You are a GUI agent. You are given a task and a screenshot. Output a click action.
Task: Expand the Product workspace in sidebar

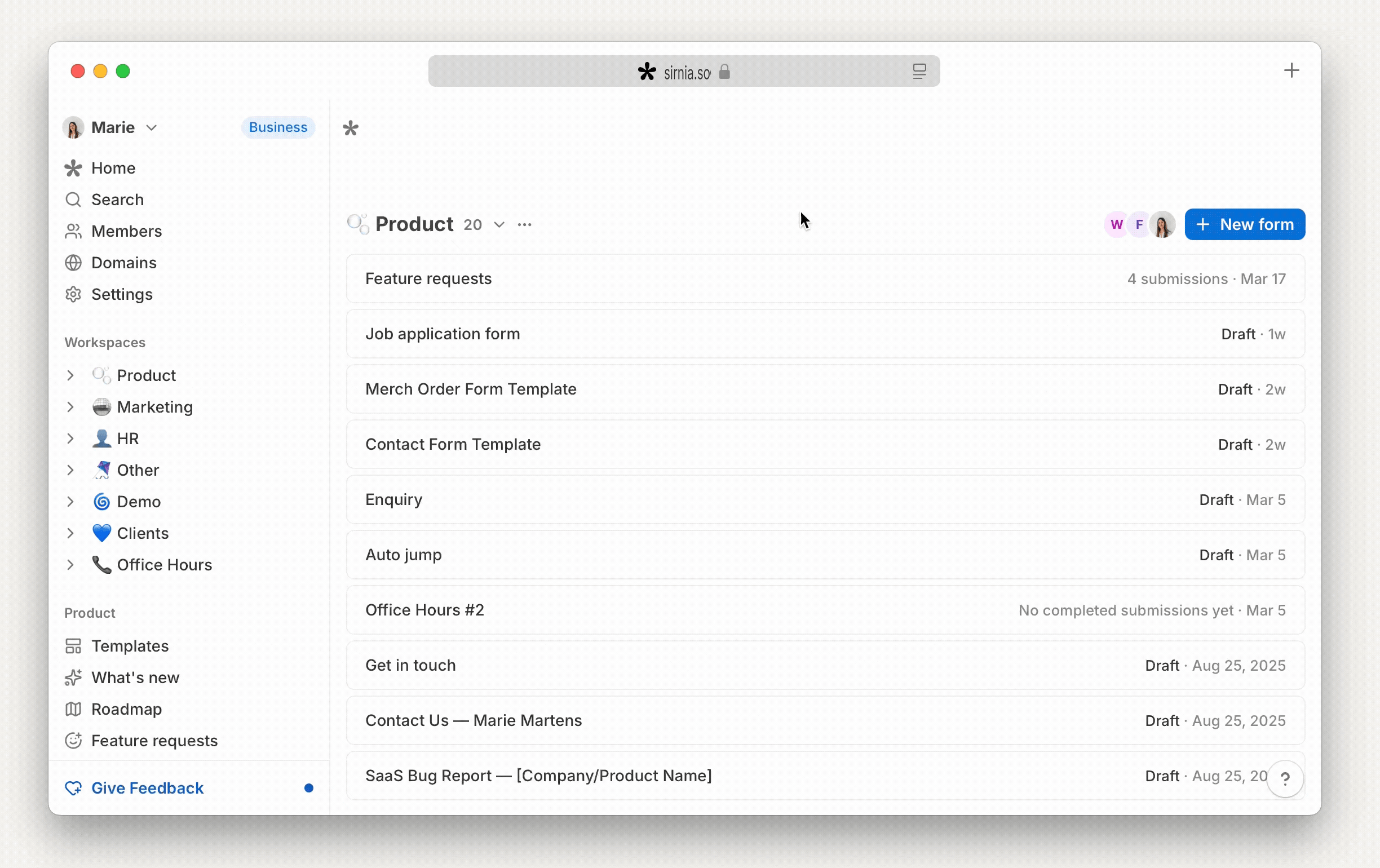[x=70, y=375]
